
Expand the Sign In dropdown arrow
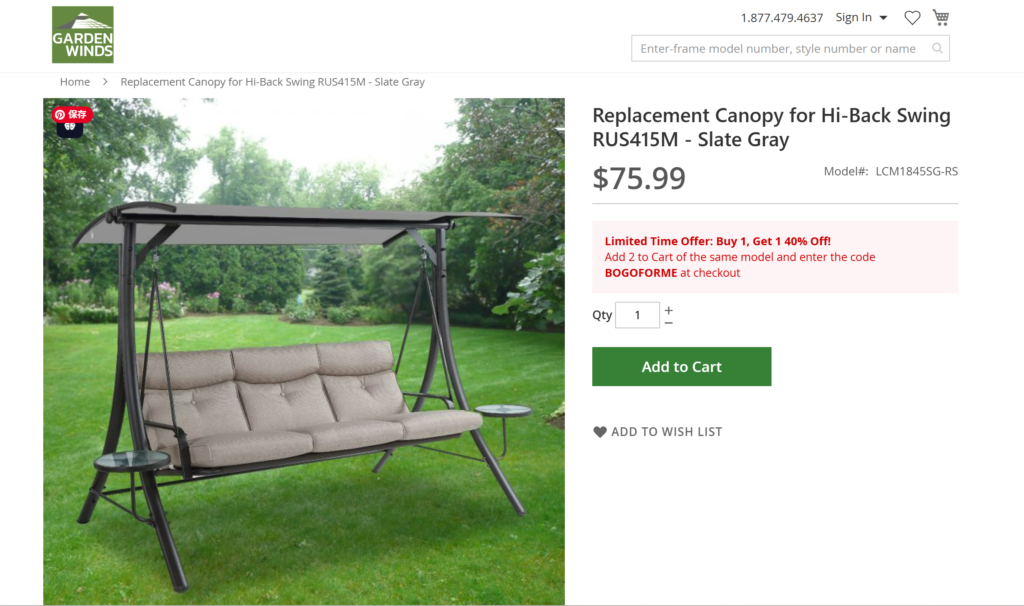tap(883, 18)
